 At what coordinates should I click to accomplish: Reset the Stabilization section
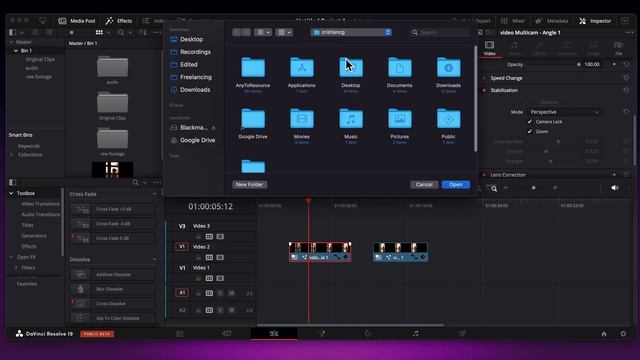tap(627, 90)
